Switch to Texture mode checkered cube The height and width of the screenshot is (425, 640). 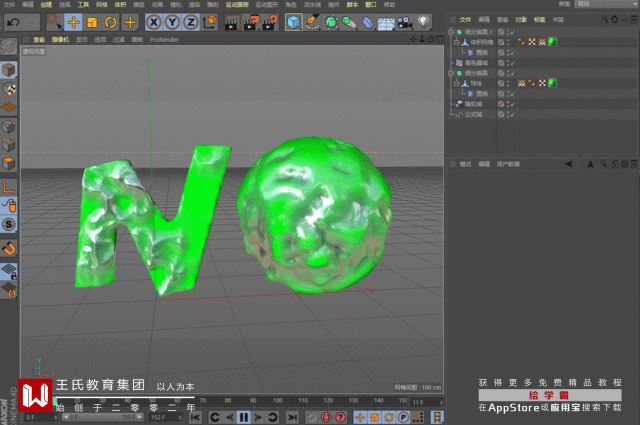point(9,89)
